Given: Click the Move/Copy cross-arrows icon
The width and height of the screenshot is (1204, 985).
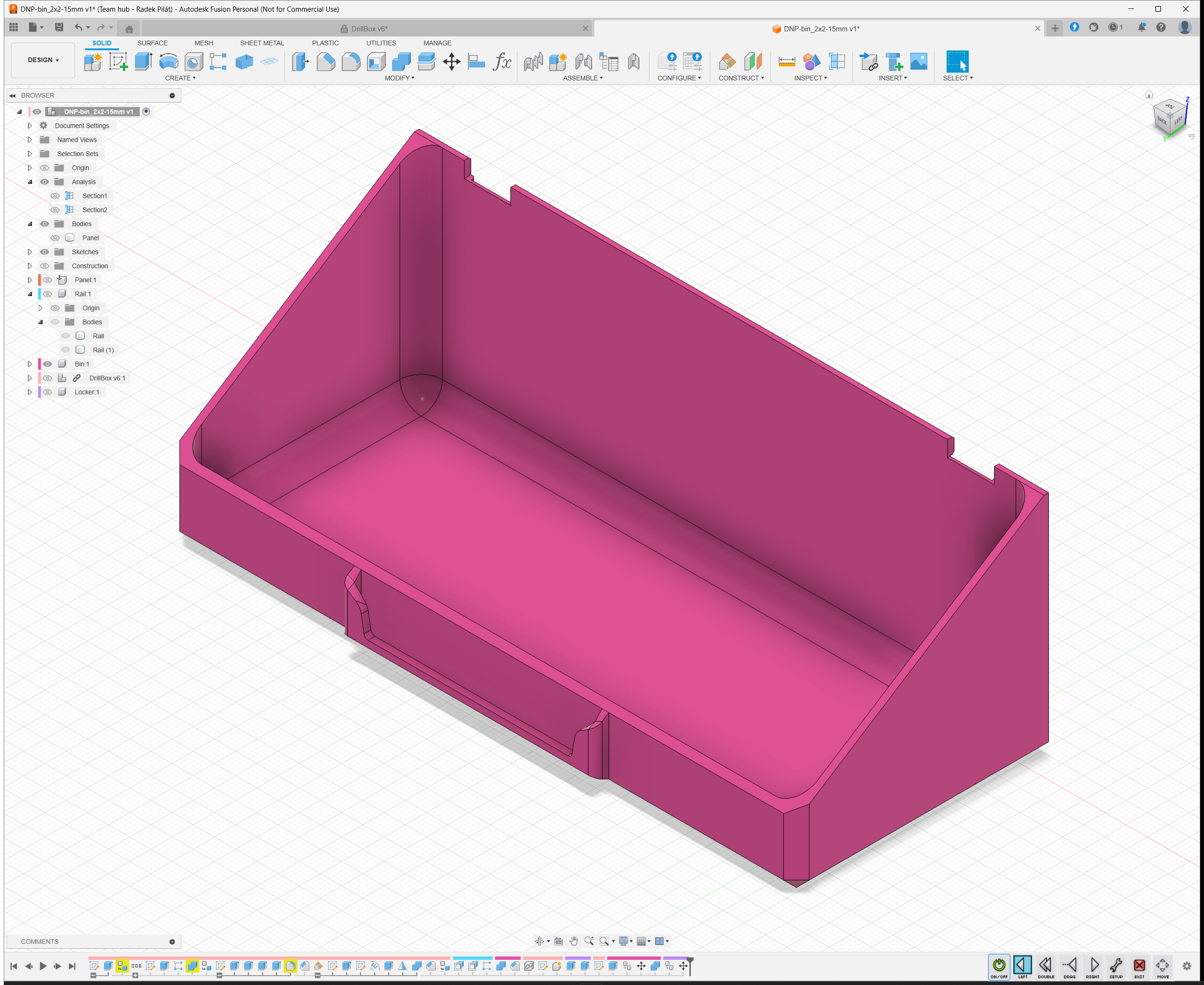Looking at the screenshot, I should (451, 61).
